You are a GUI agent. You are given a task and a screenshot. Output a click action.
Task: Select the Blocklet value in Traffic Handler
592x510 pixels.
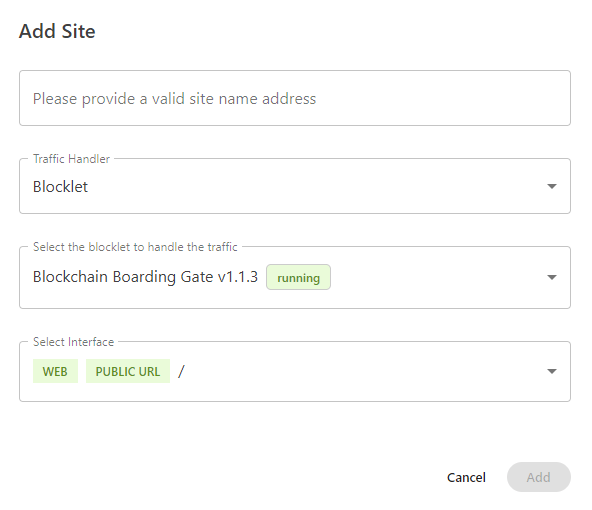pyautogui.click(x=60, y=186)
